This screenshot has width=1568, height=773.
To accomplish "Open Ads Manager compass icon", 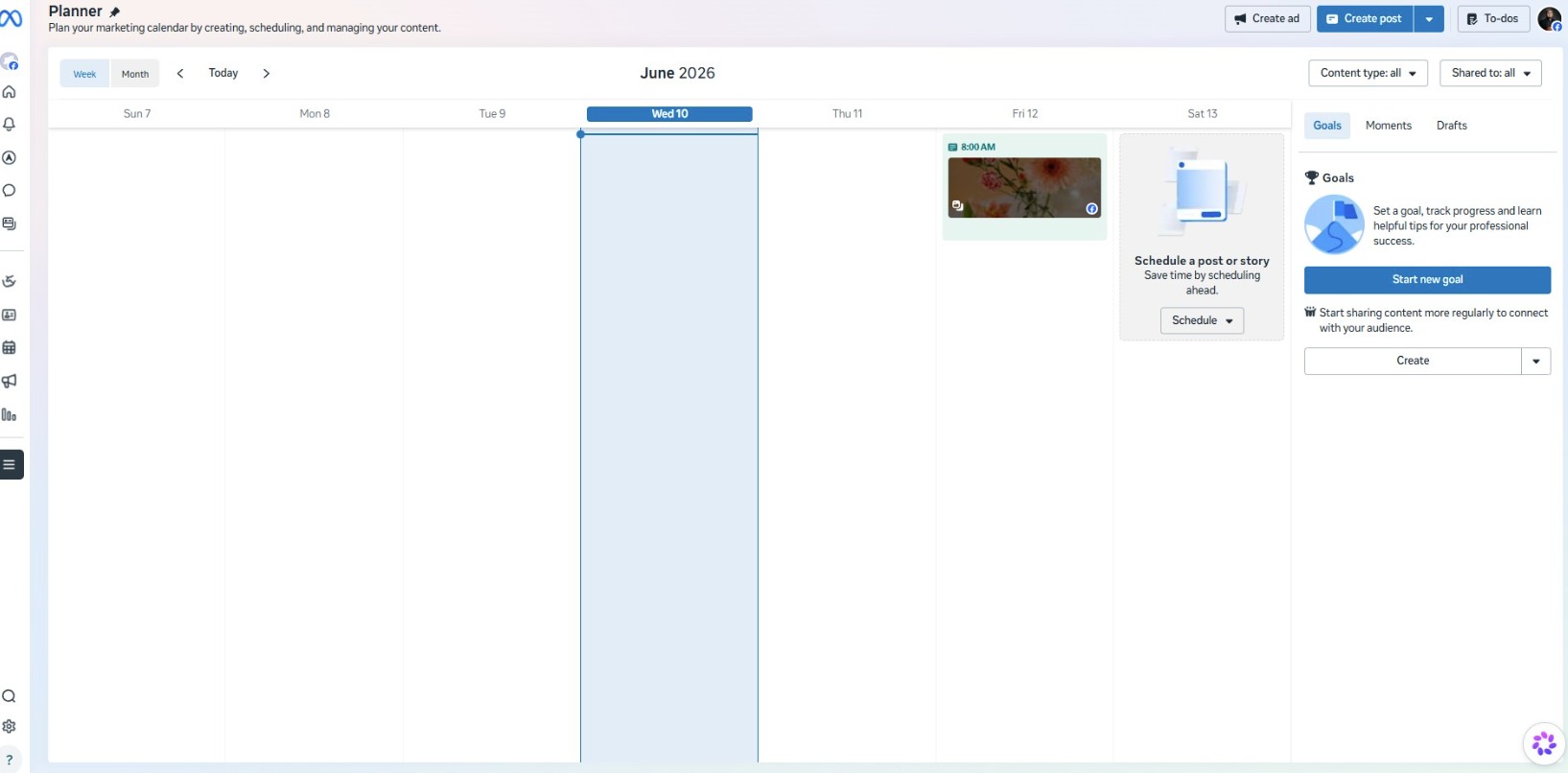I will 10,157.
